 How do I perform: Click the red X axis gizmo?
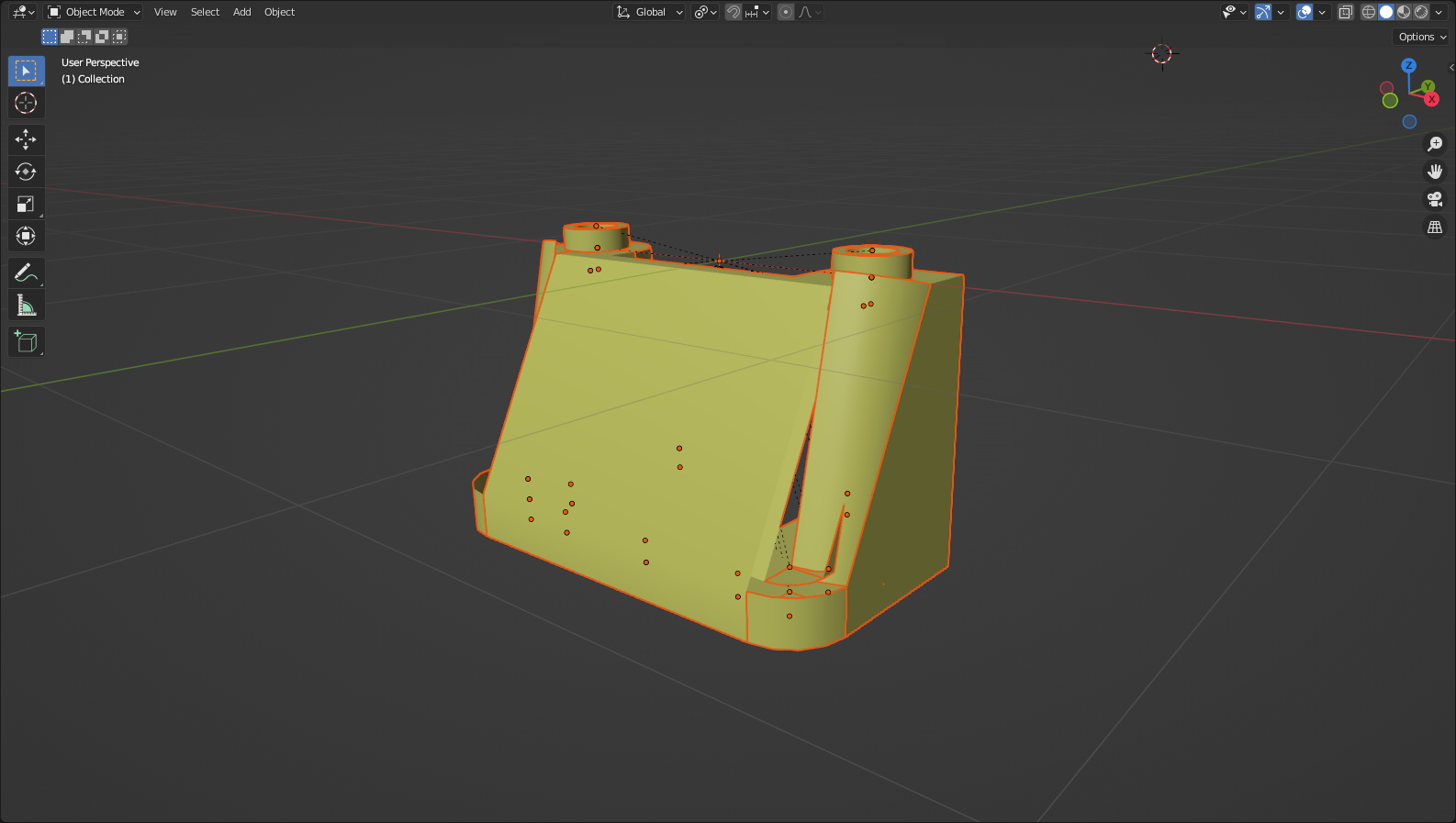[x=1431, y=98]
